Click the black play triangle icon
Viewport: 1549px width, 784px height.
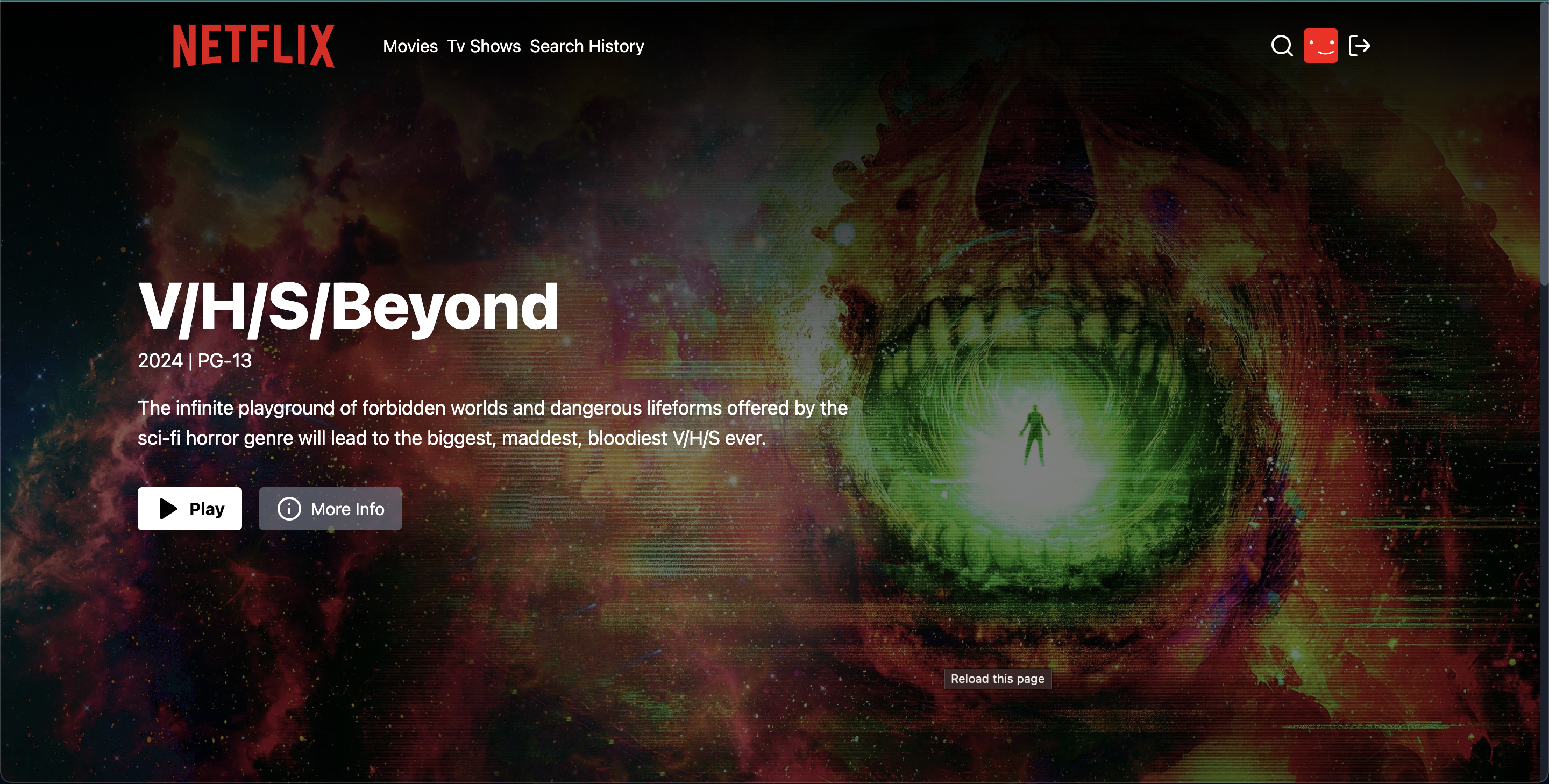[168, 509]
